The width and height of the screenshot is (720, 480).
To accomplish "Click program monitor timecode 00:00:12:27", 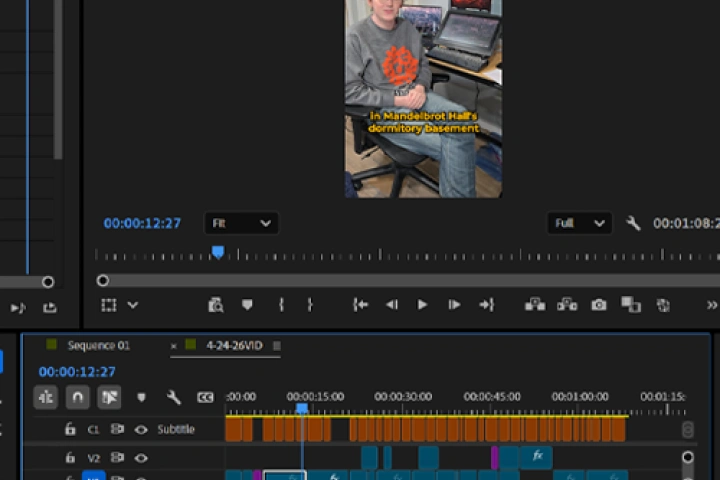I will pos(142,223).
